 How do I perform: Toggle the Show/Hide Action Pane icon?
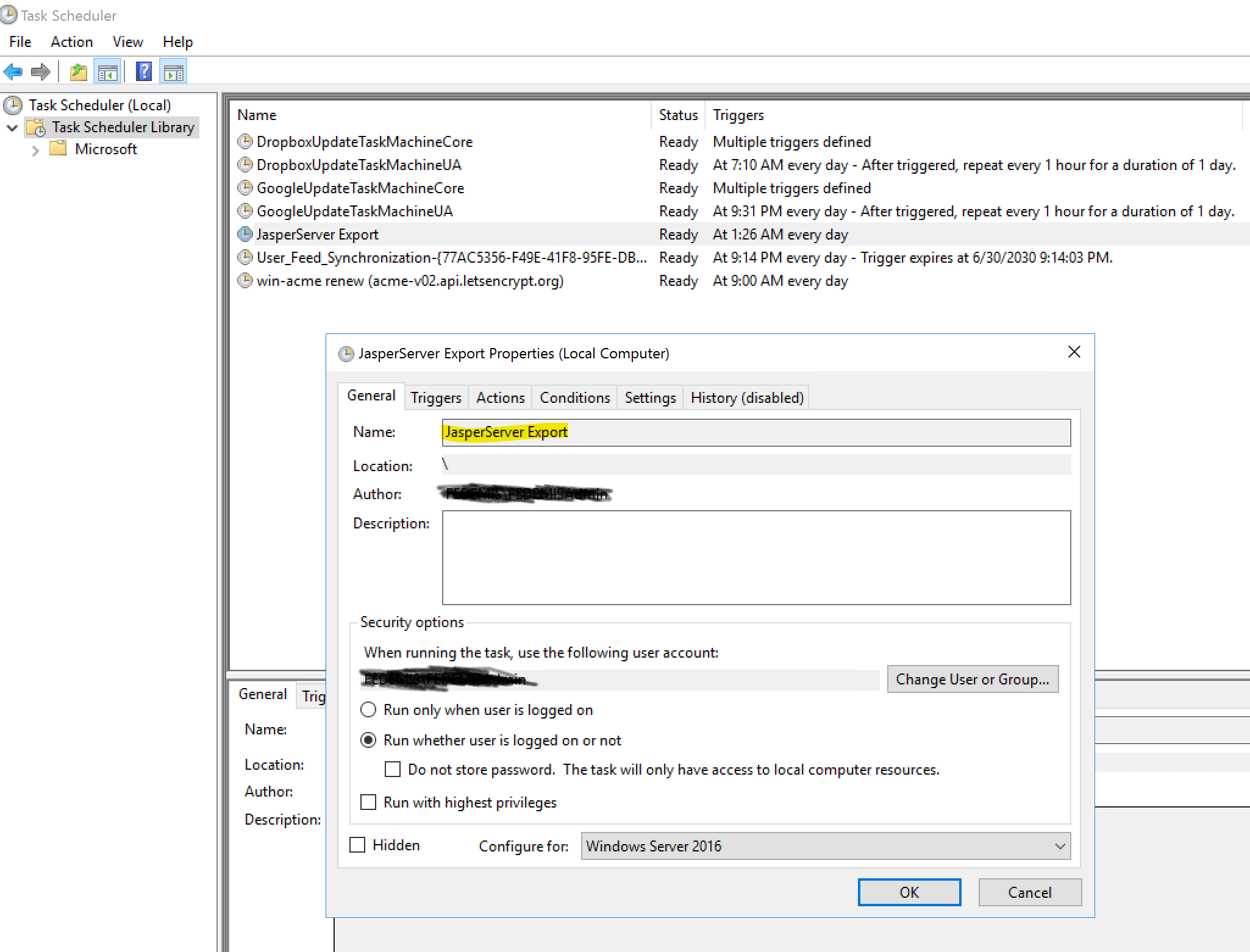click(174, 72)
